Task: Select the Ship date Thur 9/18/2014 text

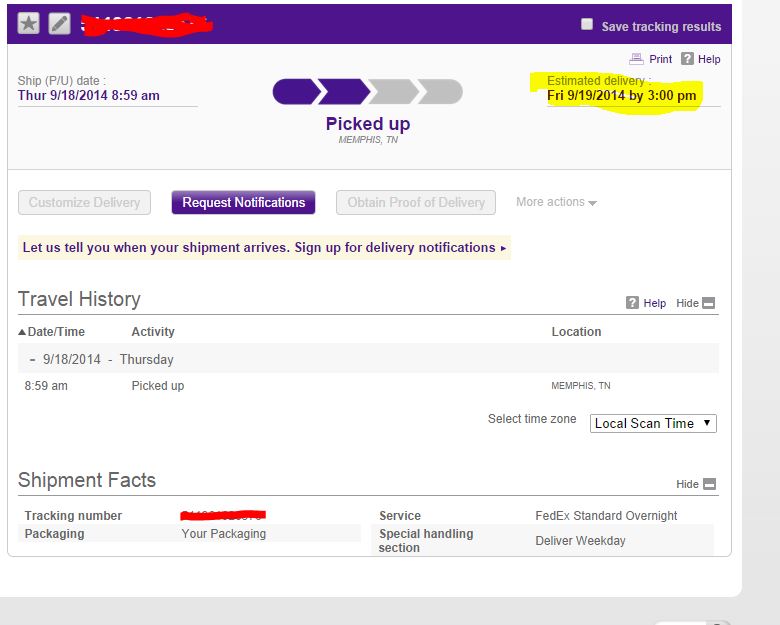Action: click(x=89, y=96)
